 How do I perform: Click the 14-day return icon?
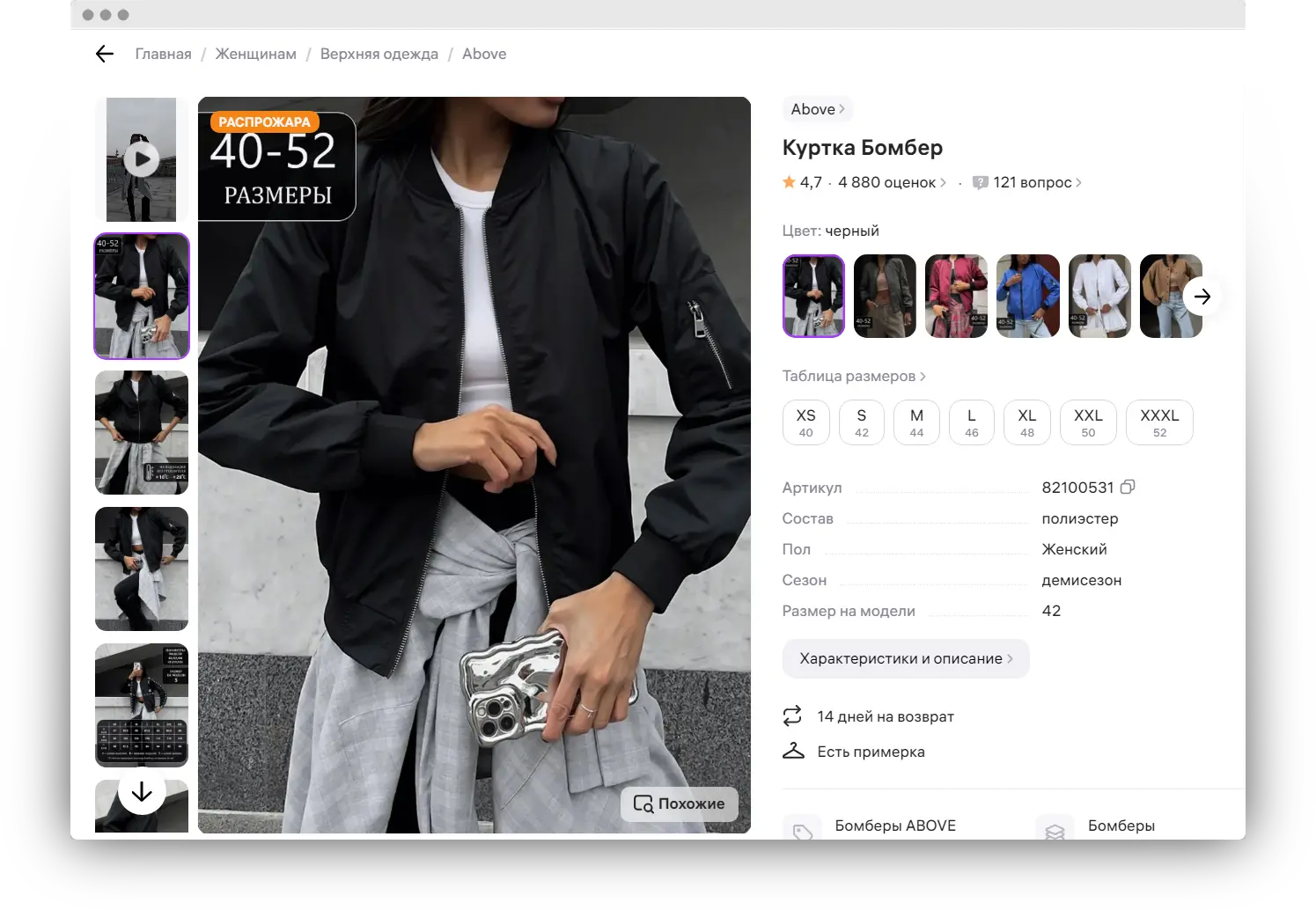pyautogui.click(x=792, y=716)
